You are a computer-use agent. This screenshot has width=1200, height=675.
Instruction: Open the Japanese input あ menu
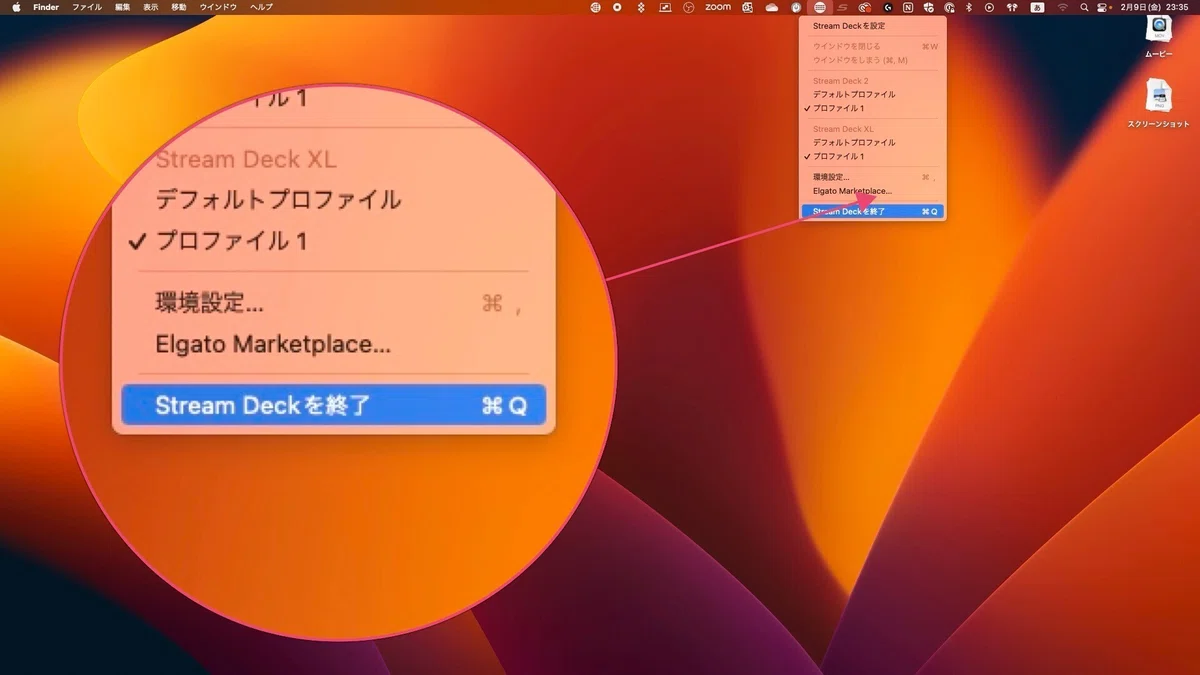coord(1037,7)
